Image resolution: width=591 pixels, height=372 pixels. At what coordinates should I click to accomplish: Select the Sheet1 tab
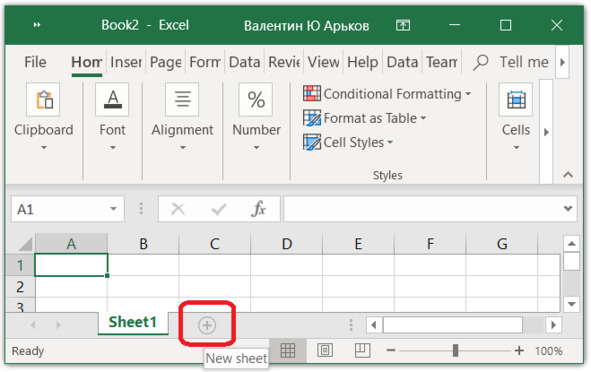click(133, 323)
